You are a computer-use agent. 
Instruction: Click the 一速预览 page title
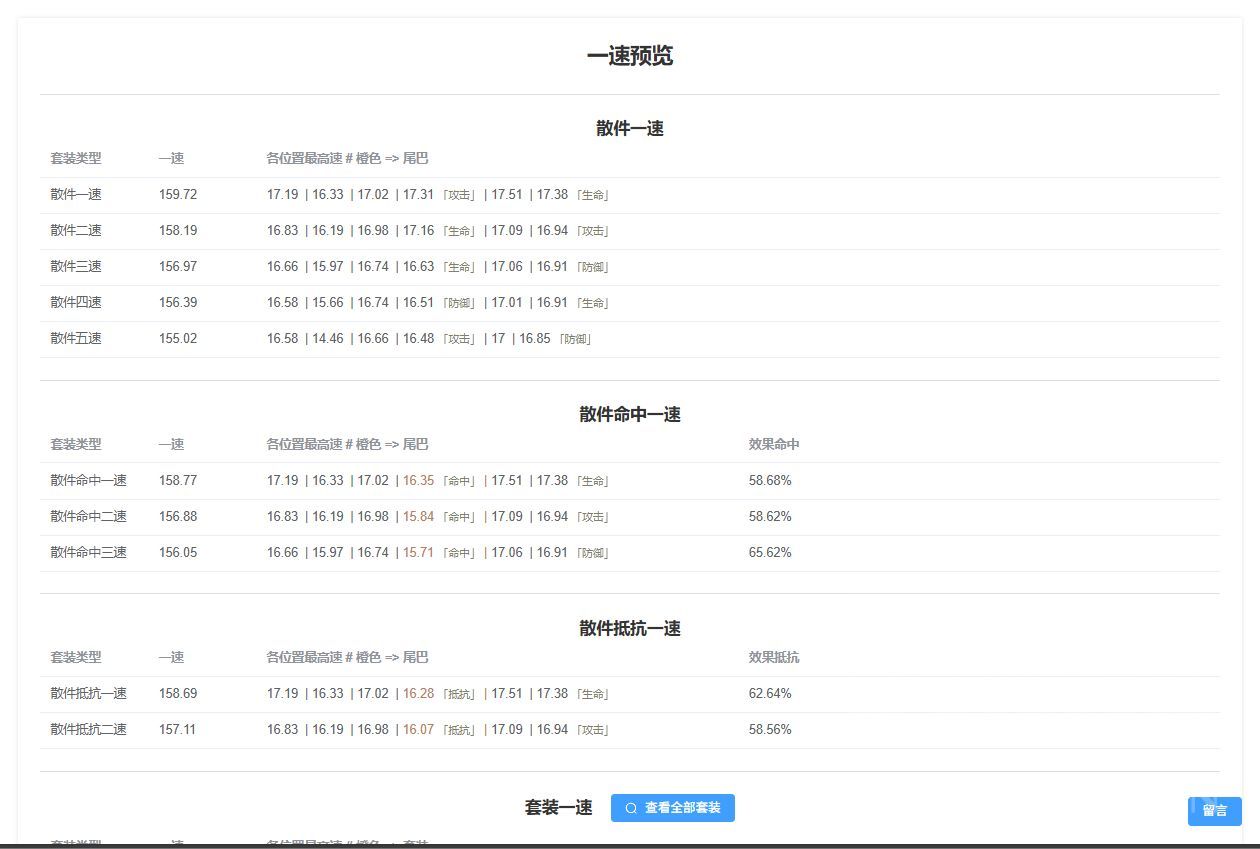[629, 56]
